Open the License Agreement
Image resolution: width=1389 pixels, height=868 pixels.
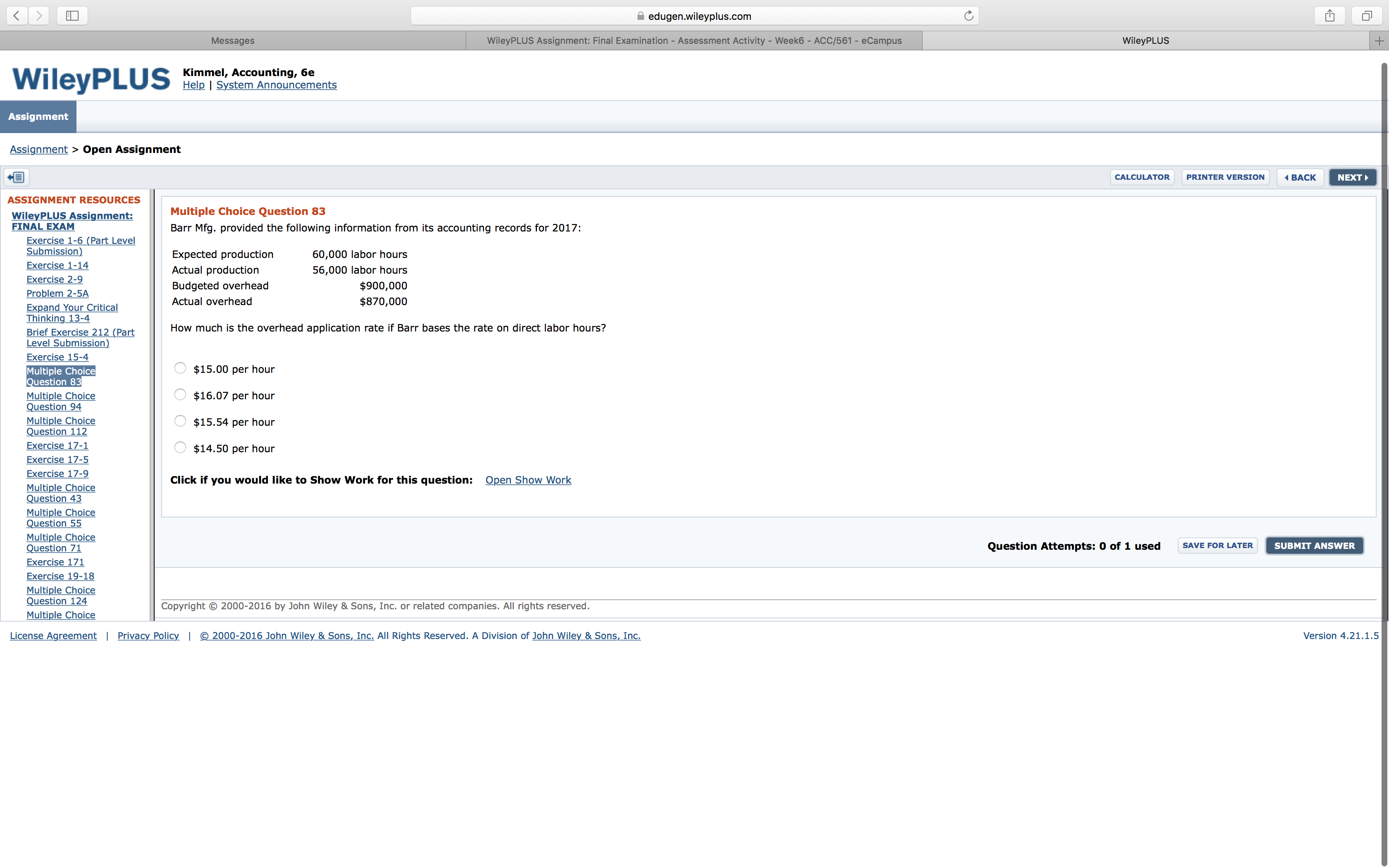pos(53,636)
